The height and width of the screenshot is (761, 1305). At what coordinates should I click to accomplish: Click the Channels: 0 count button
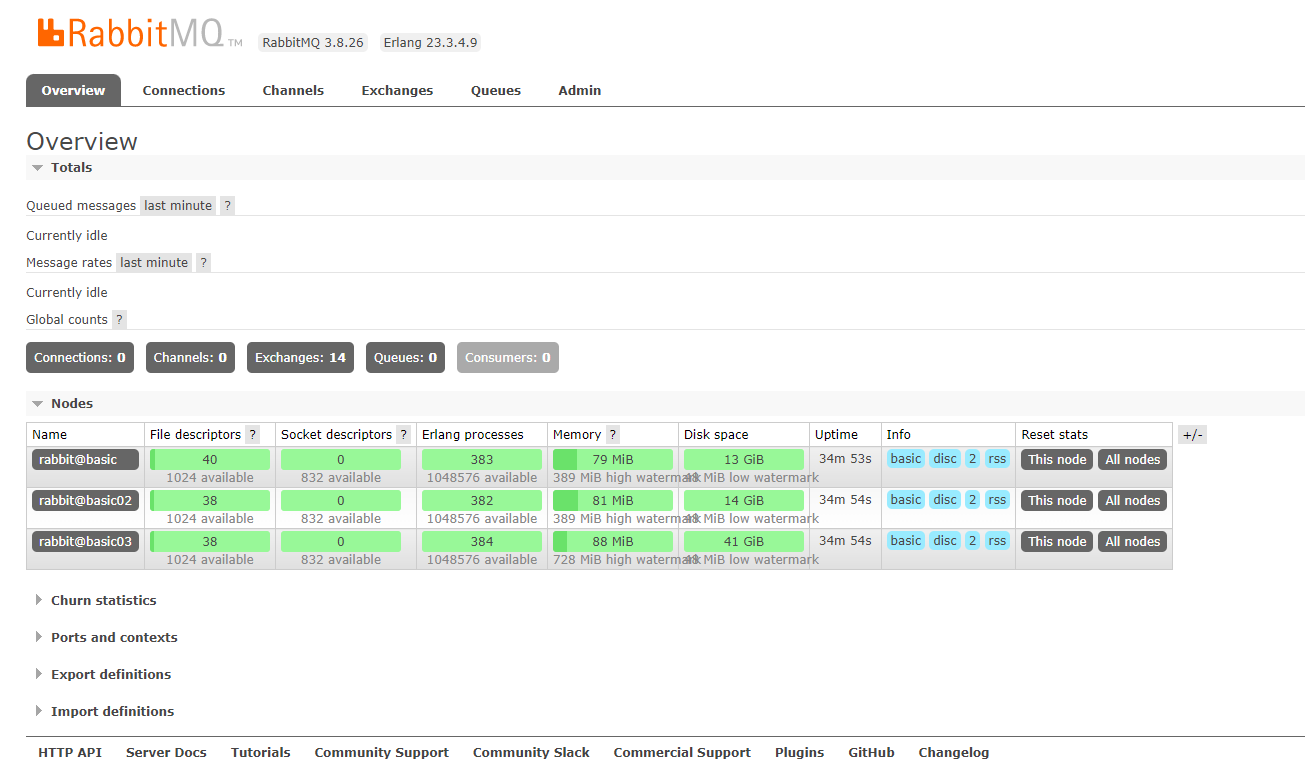tap(190, 357)
